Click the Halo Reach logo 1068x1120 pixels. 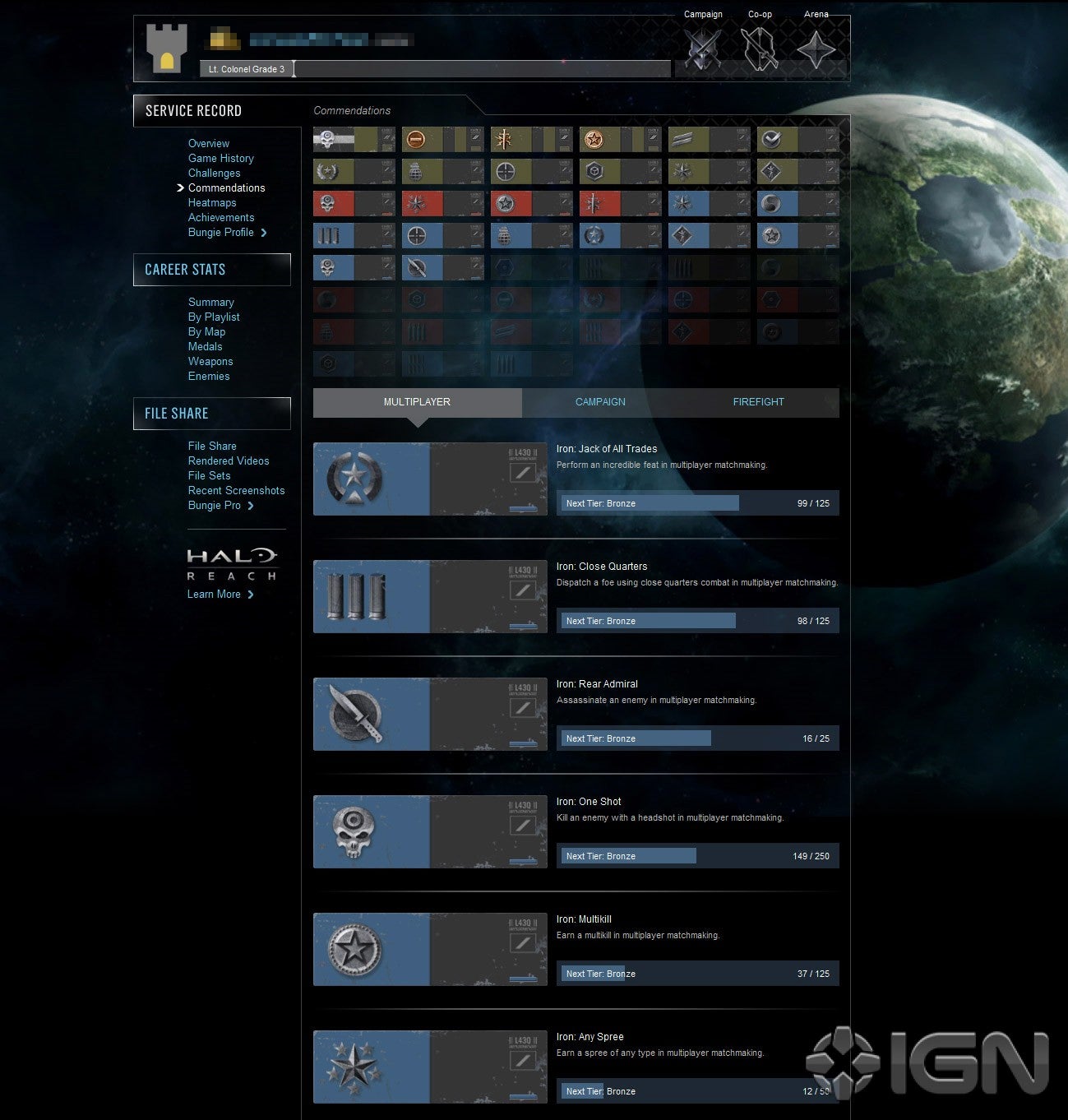pyautogui.click(x=232, y=564)
